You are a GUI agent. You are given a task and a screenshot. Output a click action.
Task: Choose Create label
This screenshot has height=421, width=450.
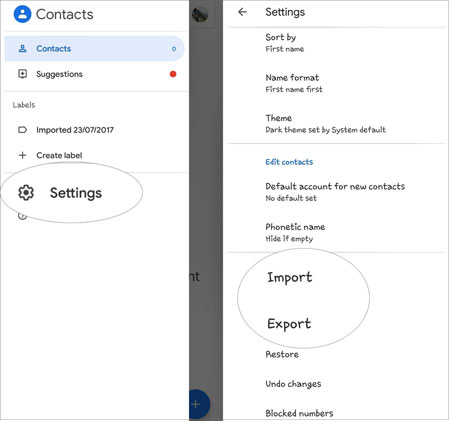click(94, 155)
